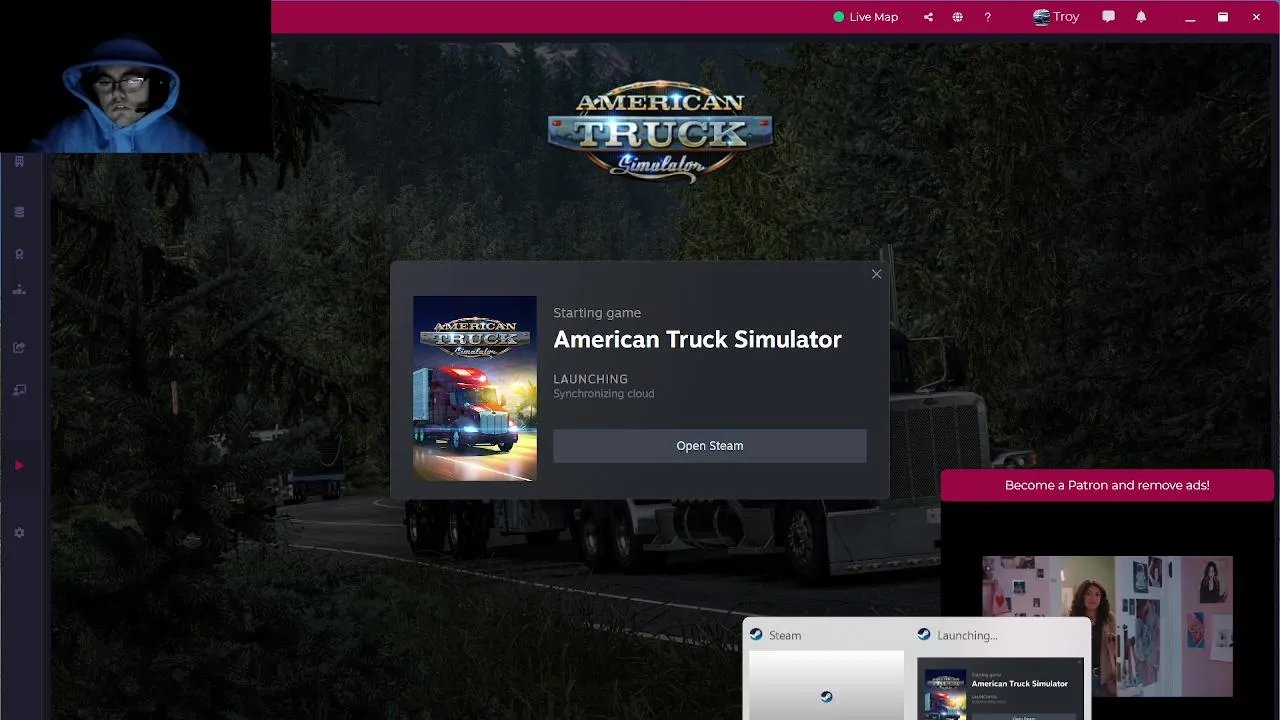Click the American Truck Simulator logo banner
Image resolution: width=1280 pixels, height=720 pixels.
pyautogui.click(x=660, y=131)
